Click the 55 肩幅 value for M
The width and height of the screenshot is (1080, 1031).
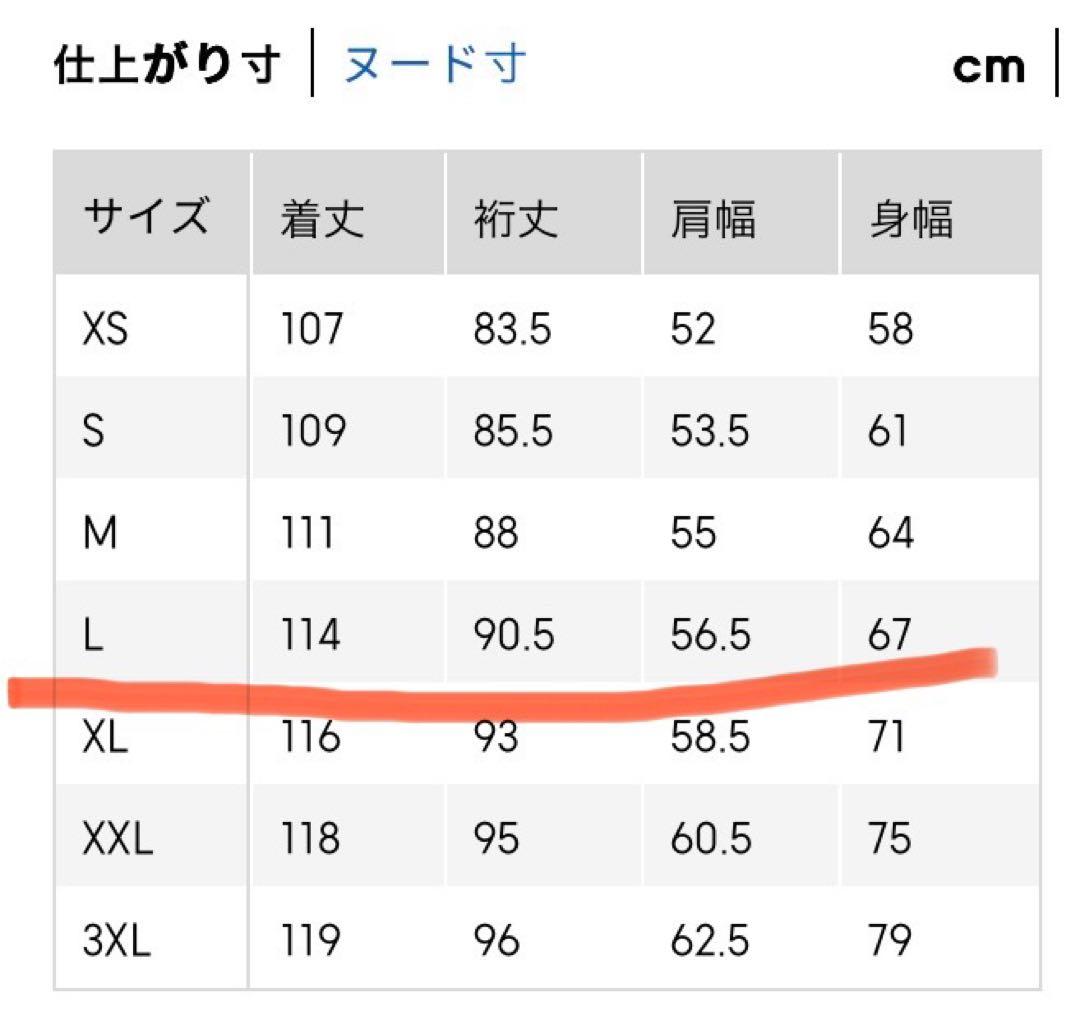(x=694, y=533)
